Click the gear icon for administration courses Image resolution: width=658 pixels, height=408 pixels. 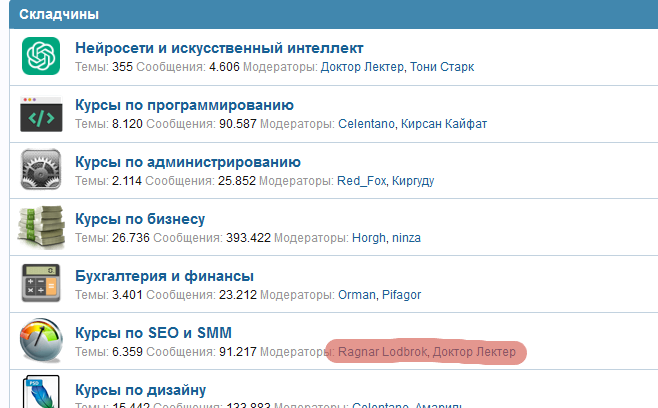coord(41,170)
